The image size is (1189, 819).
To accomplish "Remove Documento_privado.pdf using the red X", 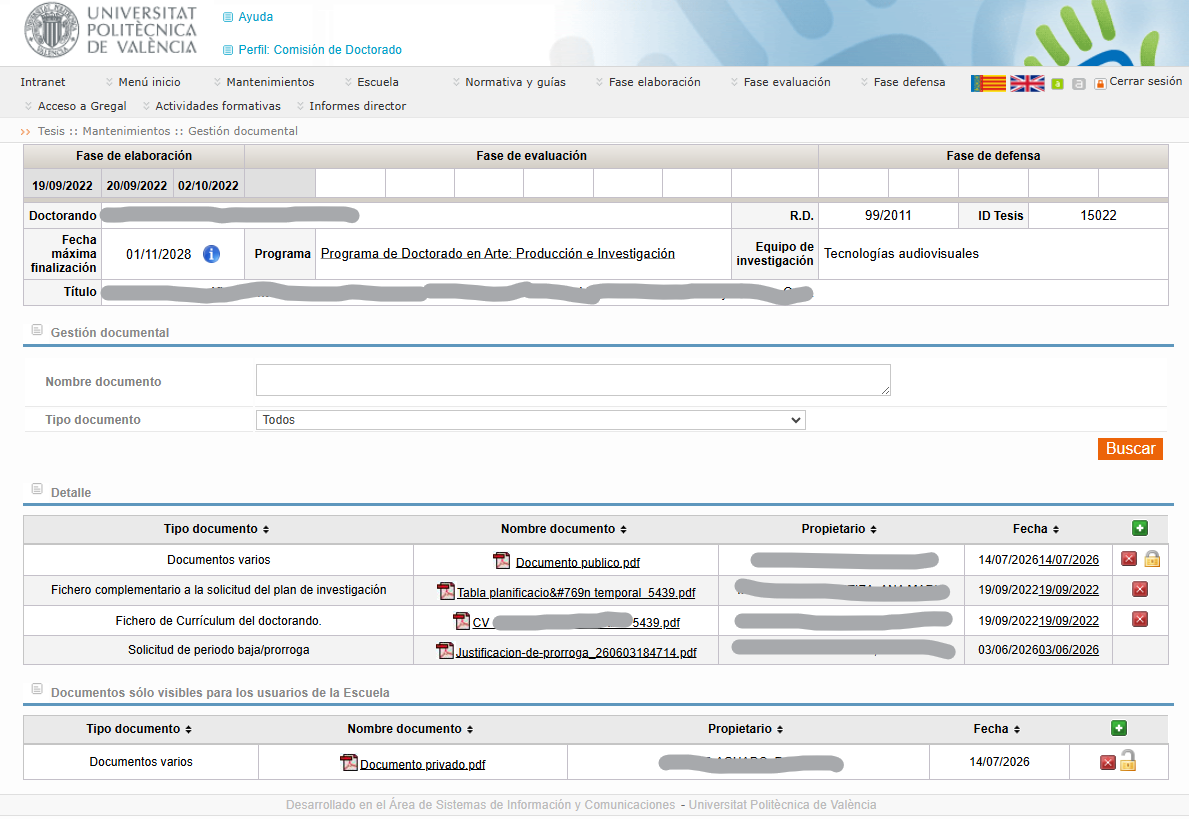I will click(x=1108, y=762).
